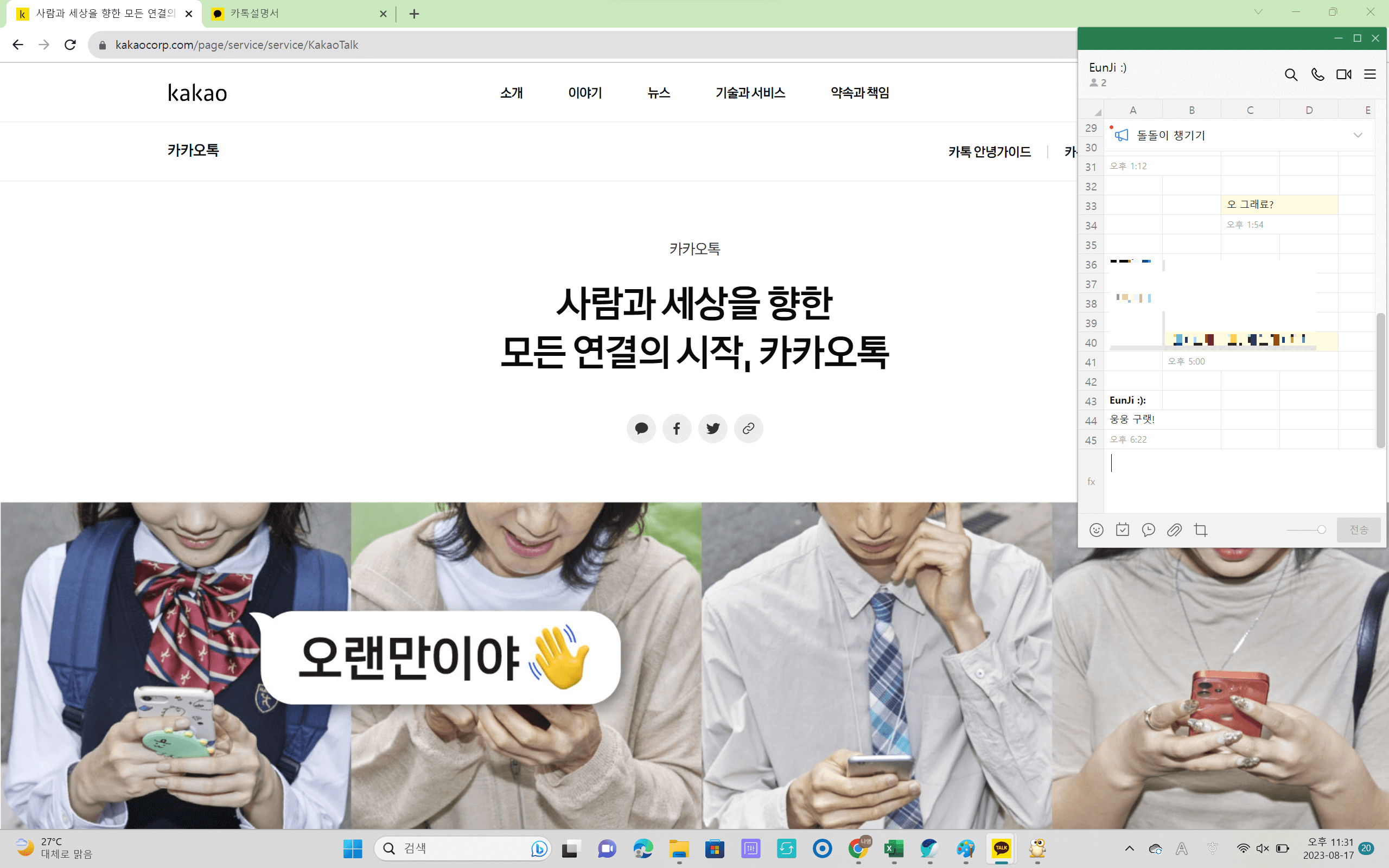1389x868 pixels.
Task: Click the taskbar 검색 search box
Action: tap(463, 848)
